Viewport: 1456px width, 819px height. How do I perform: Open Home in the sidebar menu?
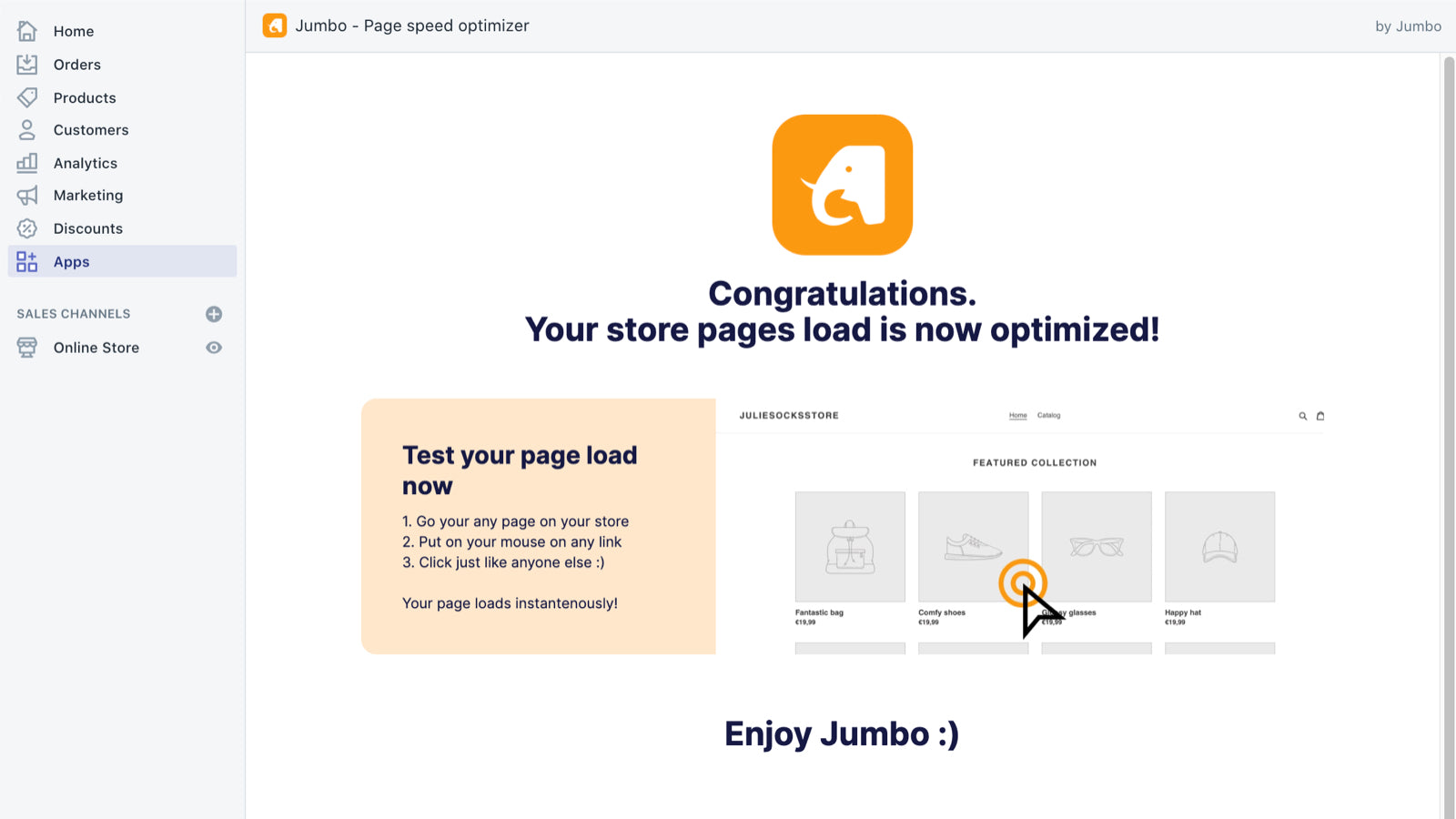coord(74,31)
